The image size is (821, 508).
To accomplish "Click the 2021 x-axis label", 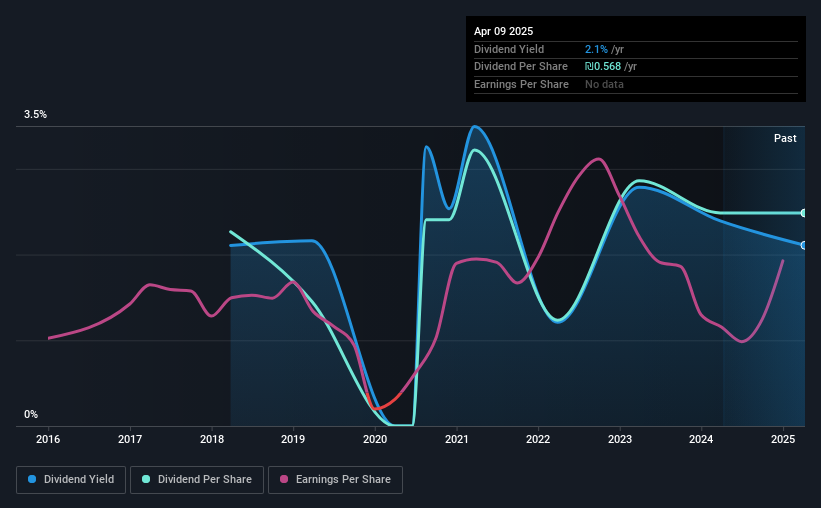I will click(x=457, y=439).
